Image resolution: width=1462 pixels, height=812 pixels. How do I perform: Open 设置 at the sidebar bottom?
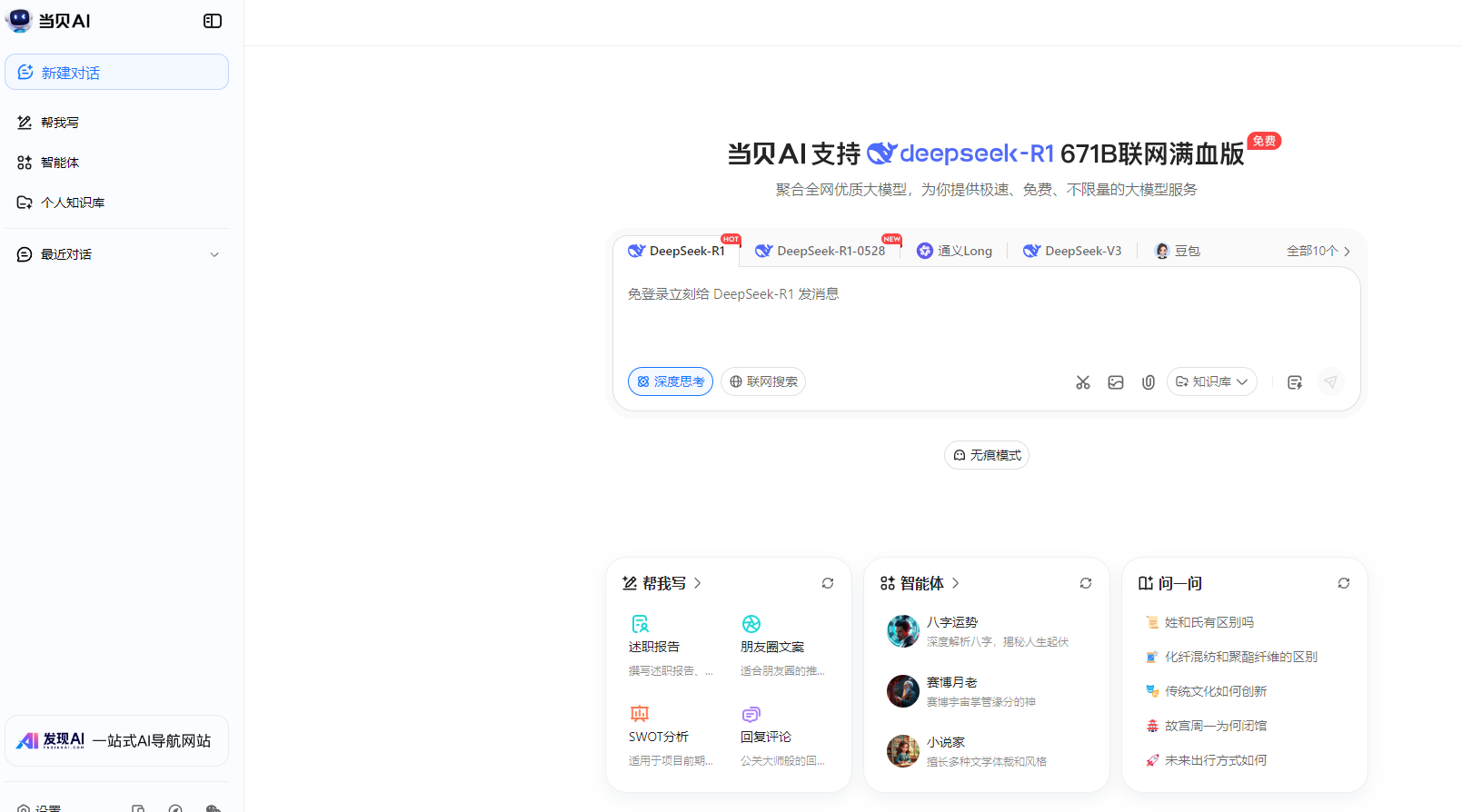coord(39,807)
